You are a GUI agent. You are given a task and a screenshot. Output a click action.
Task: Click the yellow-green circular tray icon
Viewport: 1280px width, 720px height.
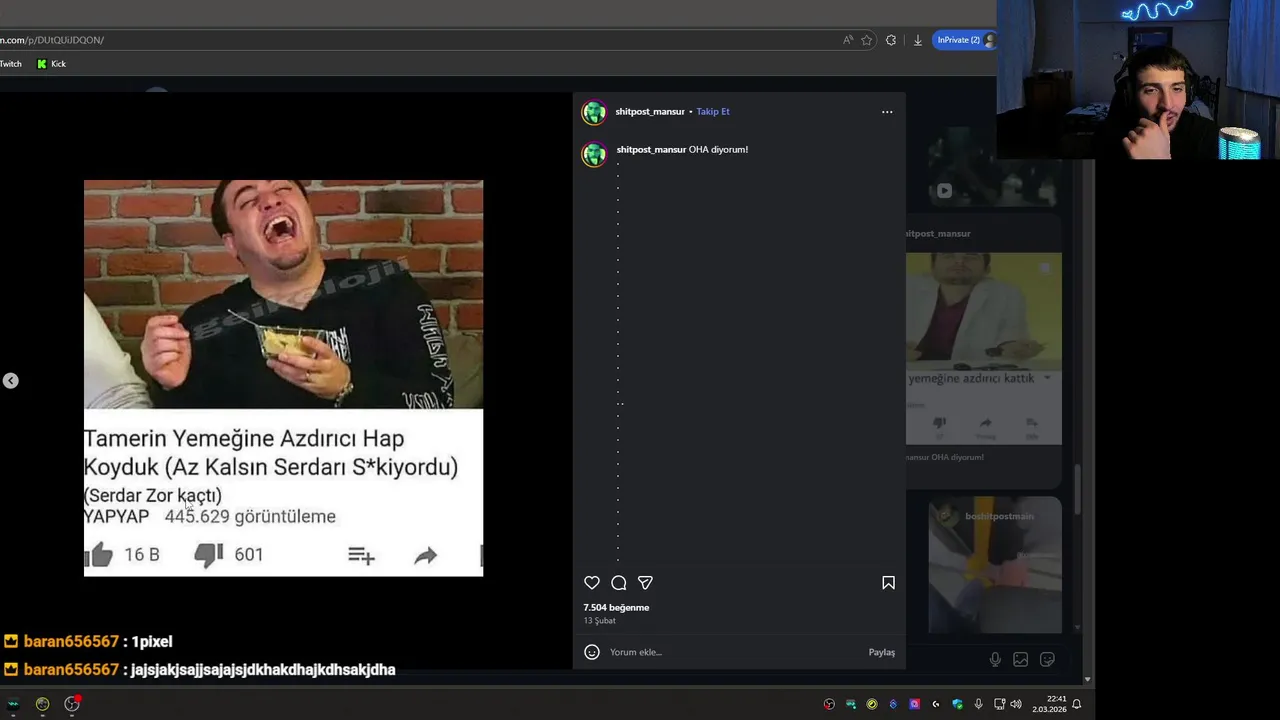(872, 704)
